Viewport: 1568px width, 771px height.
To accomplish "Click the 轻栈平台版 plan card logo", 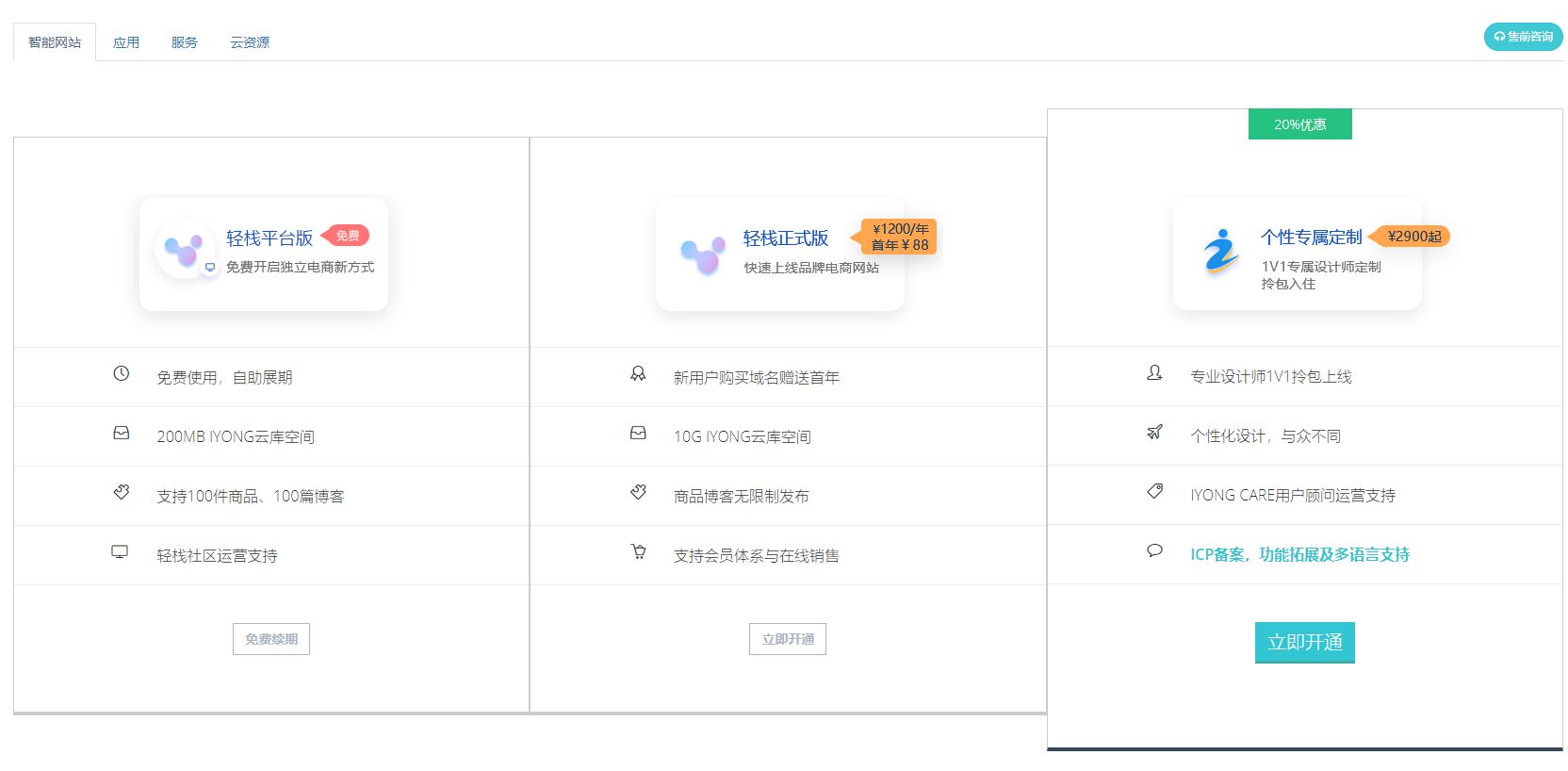I will [x=184, y=251].
